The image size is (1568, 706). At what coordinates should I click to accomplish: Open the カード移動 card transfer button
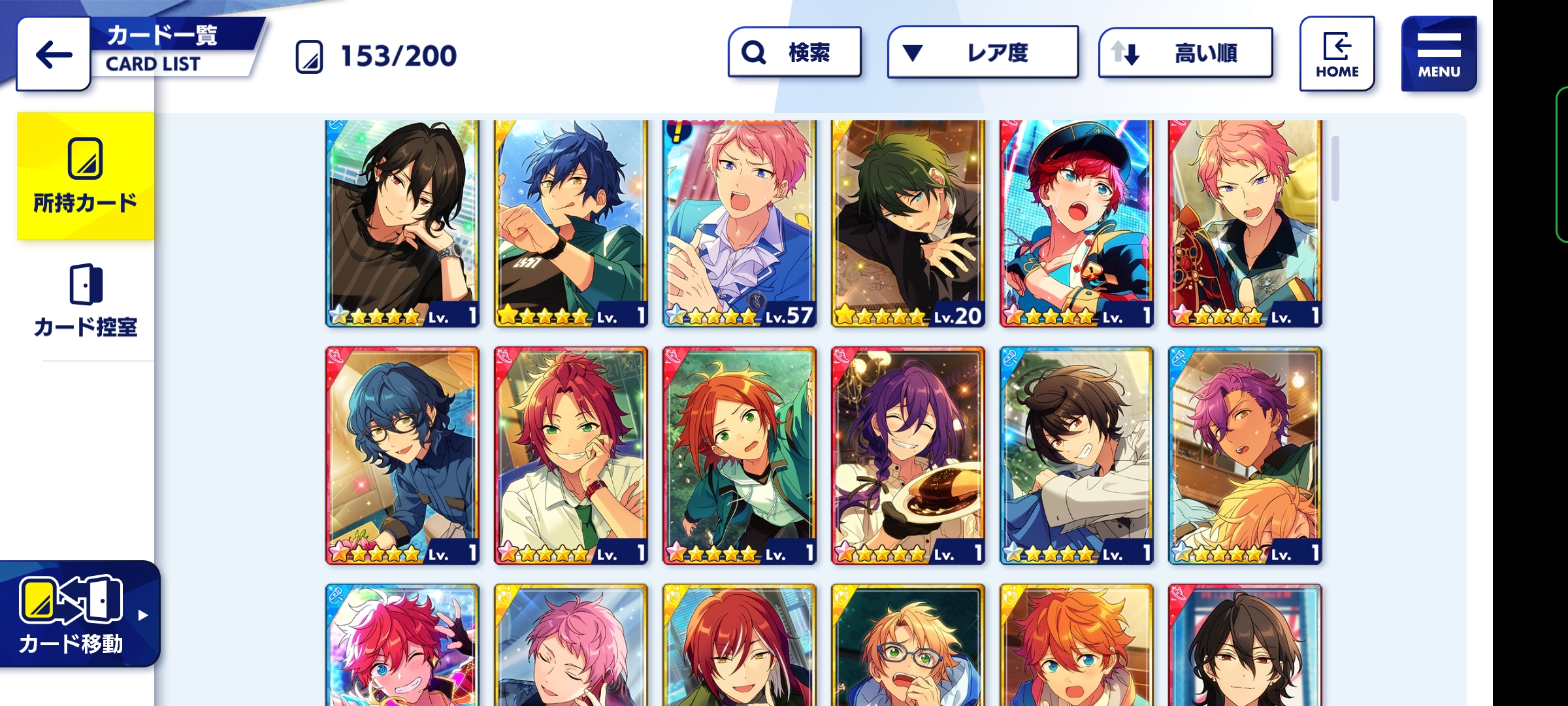click(73, 614)
